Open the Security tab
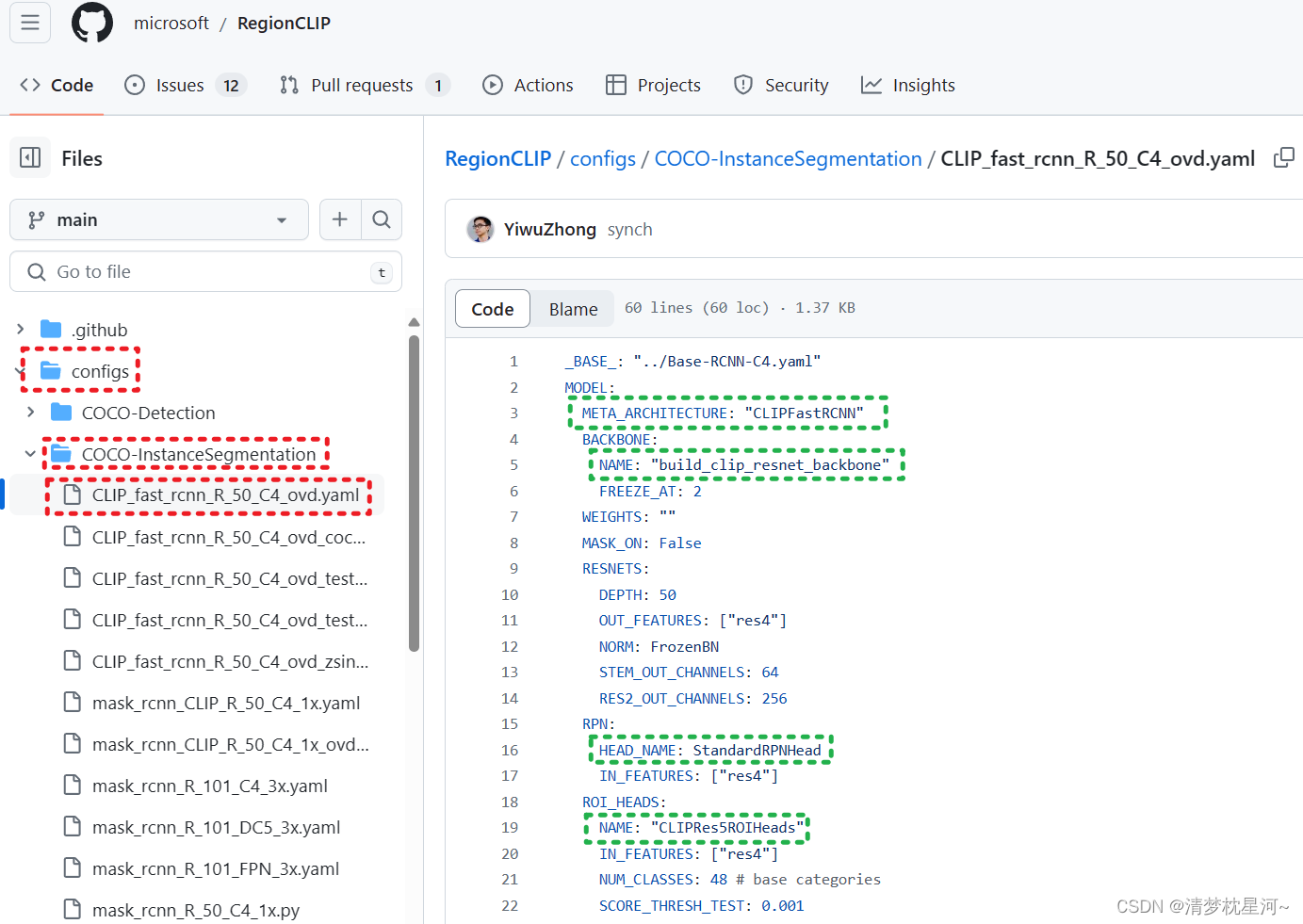1303x924 pixels. point(781,85)
